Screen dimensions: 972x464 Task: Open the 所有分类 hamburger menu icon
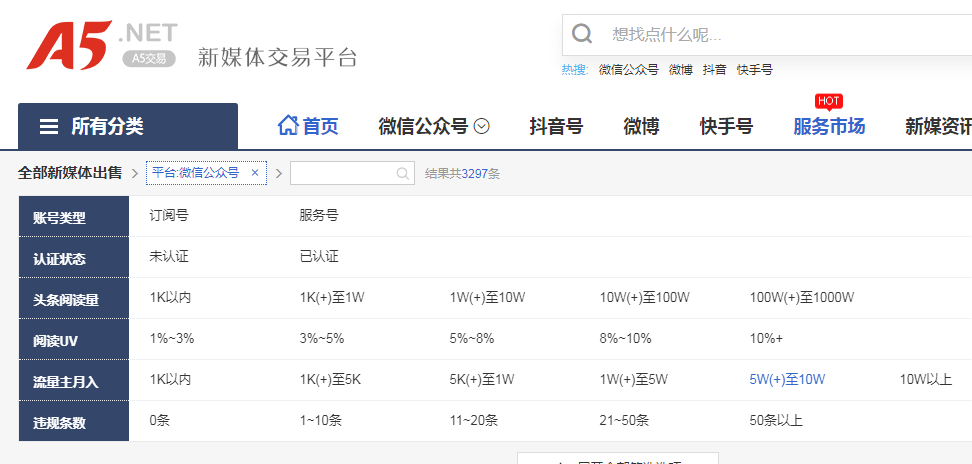pyautogui.click(x=48, y=127)
